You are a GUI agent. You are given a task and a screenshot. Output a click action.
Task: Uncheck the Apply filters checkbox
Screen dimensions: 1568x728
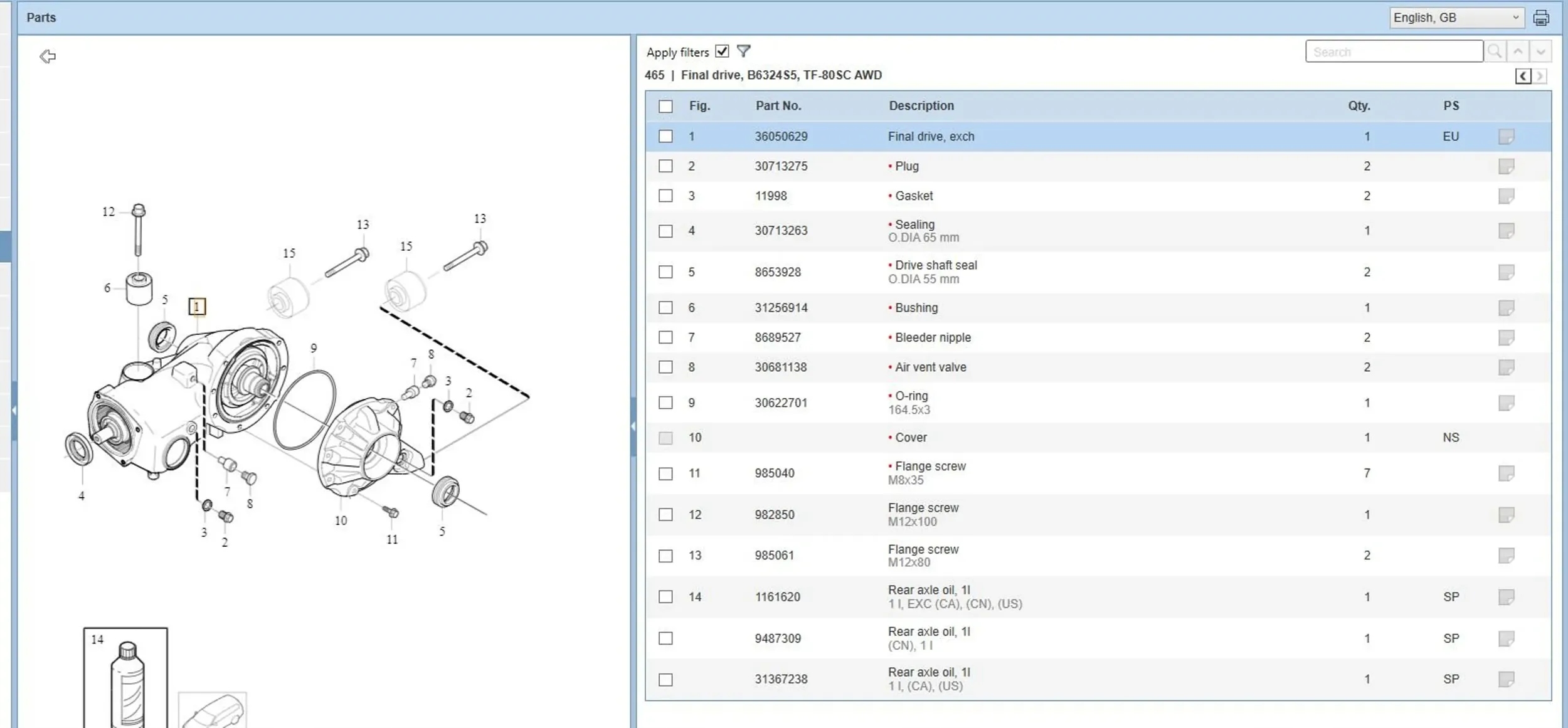click(722, 51)
